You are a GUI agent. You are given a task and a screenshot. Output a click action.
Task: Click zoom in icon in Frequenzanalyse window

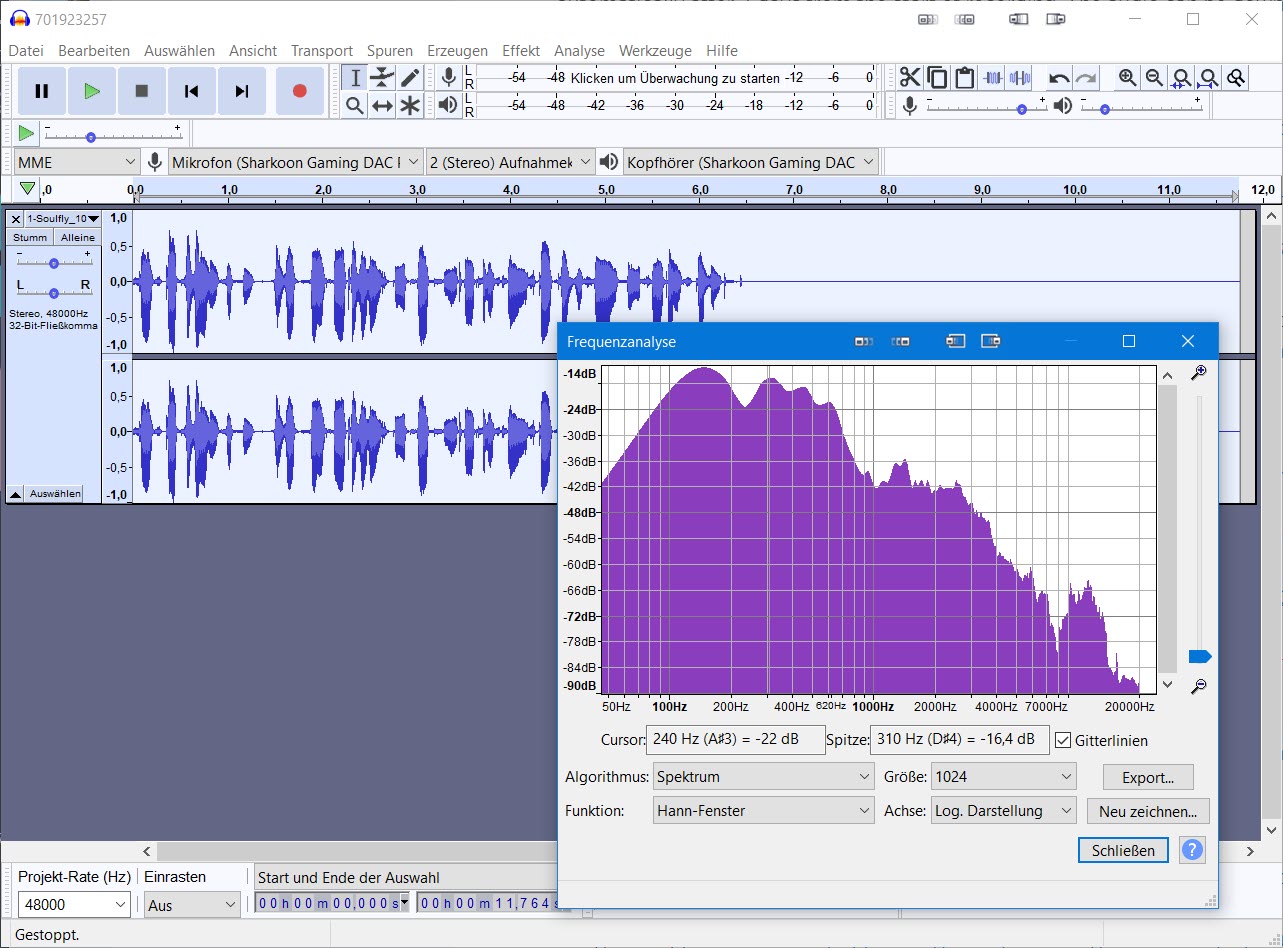1198,372
